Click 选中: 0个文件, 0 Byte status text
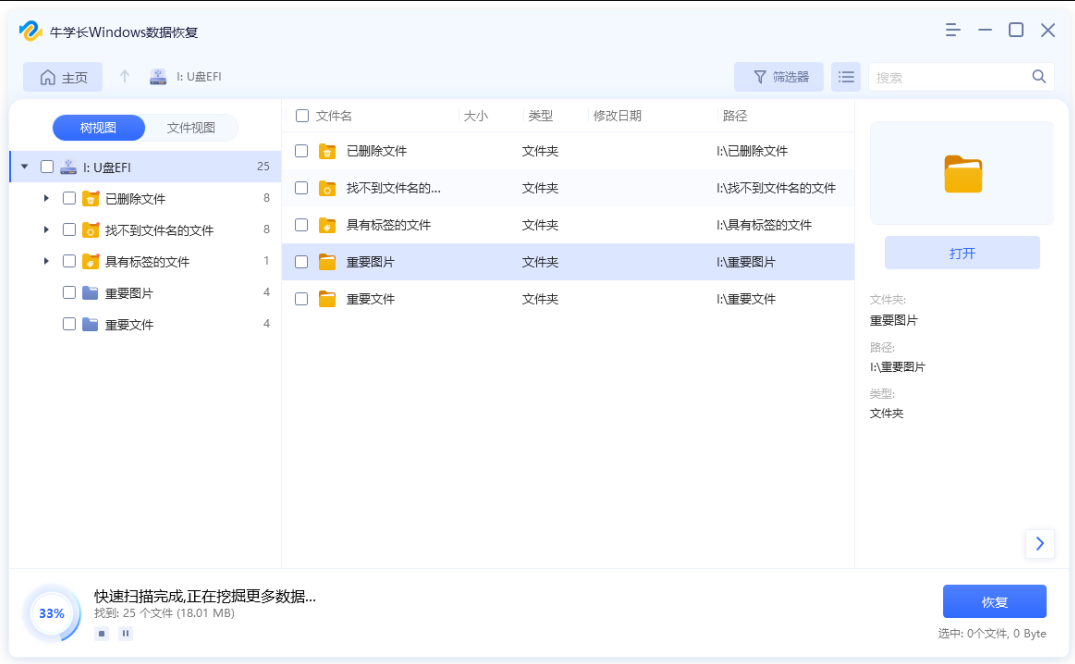The width and height of the screenshot is (1075, 664). coord(992,633)
